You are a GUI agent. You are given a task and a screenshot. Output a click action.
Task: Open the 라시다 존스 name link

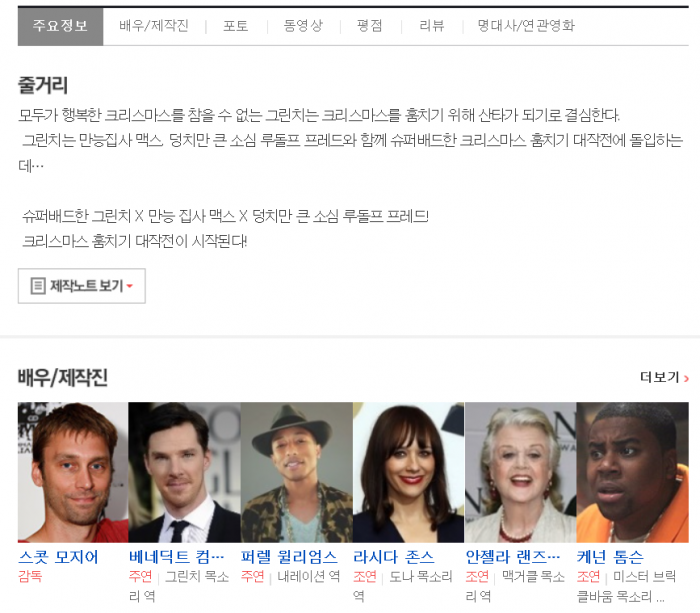(x=393, y=557)
